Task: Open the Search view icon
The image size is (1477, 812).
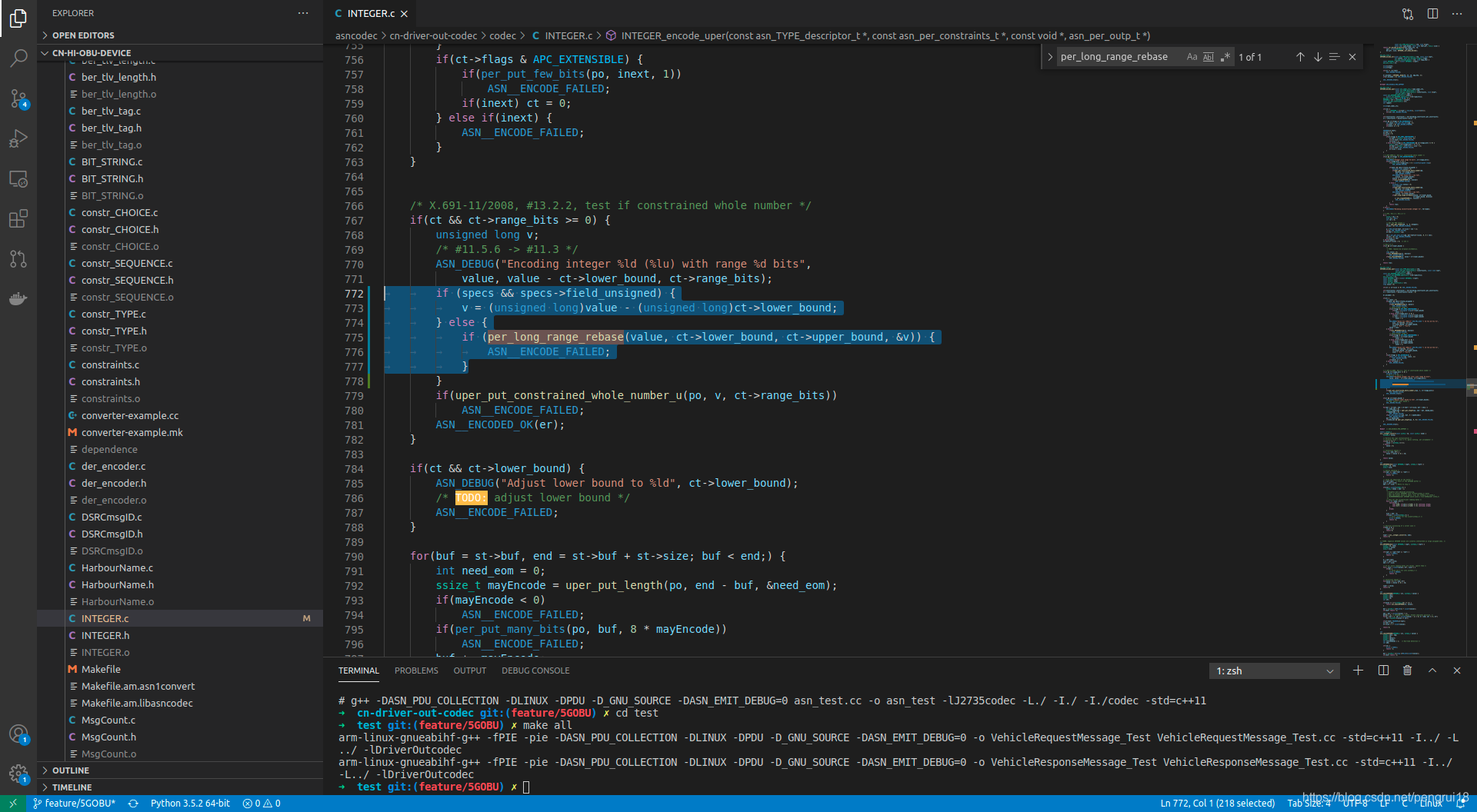Action: pyautogui.click(x=18, y=58)
